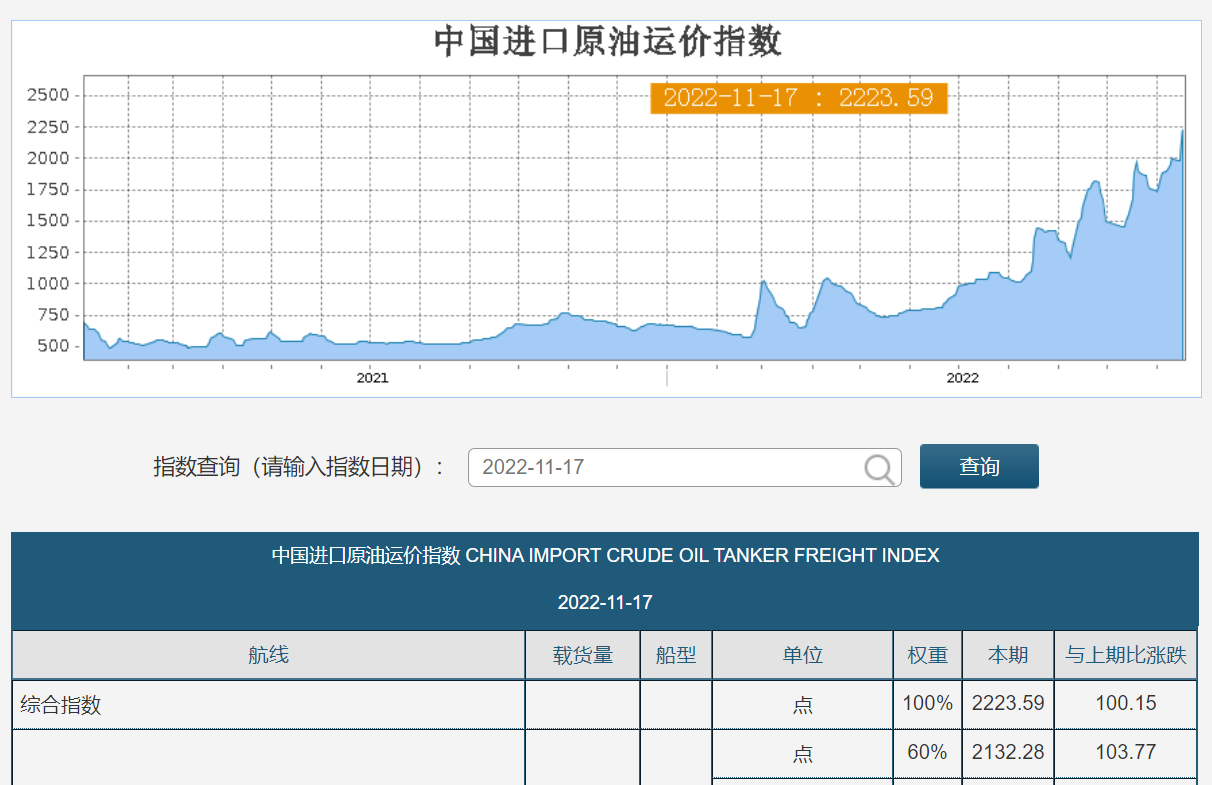Click the 2021 label on chart axis
The height and width of the screenshot is (785, 1212).
(x=372, y=378)
